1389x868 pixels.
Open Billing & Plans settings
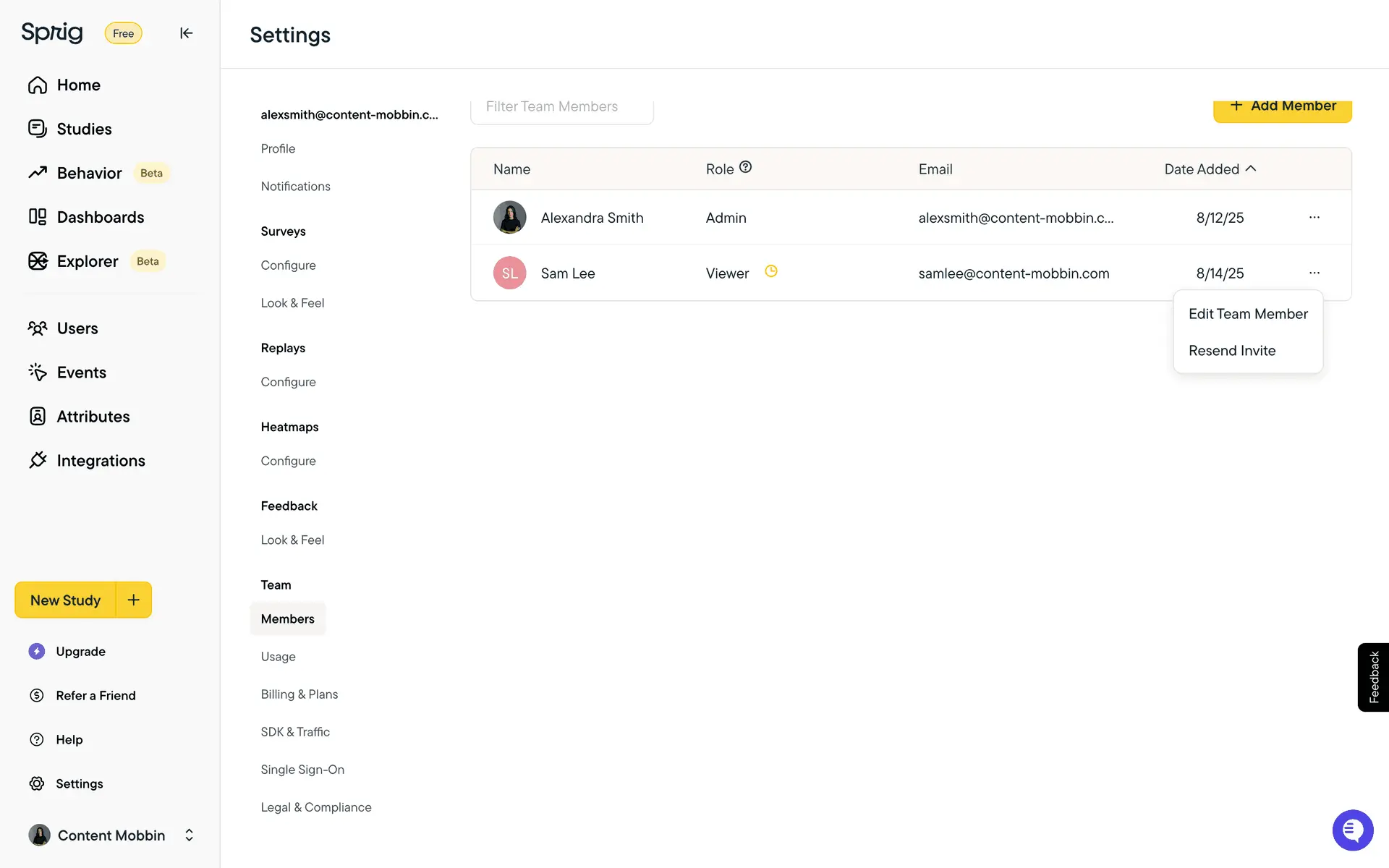(299, 694)
